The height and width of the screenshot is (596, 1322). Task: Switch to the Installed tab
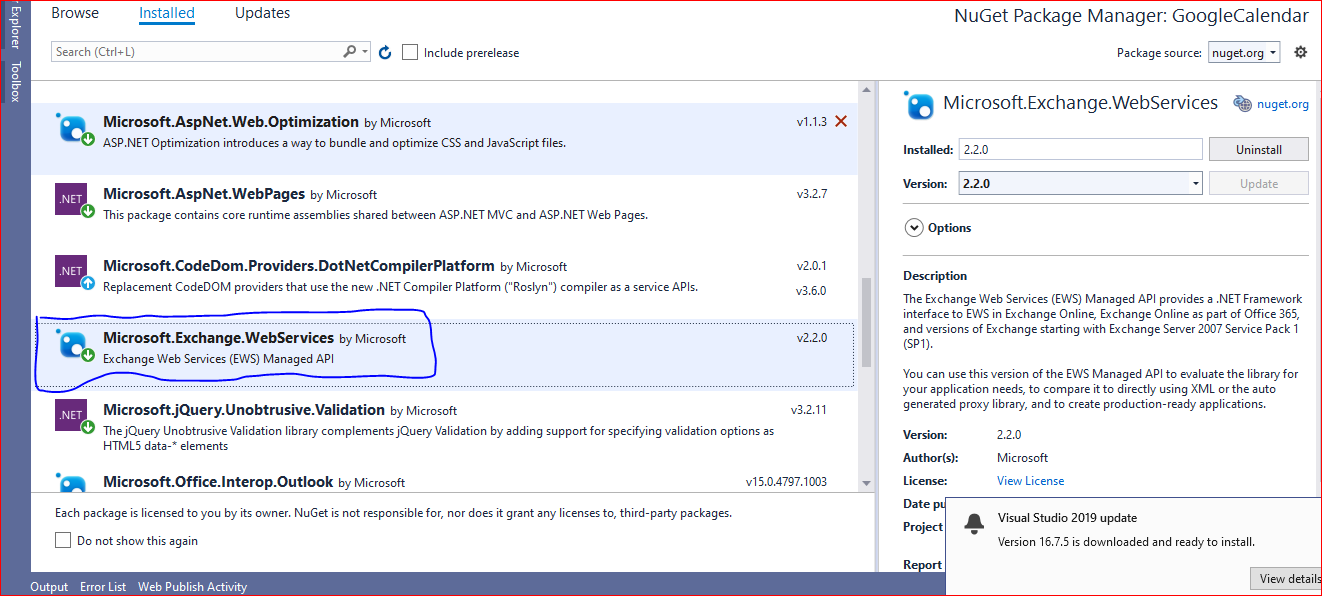pyautogui.click(x=167, y=14)
